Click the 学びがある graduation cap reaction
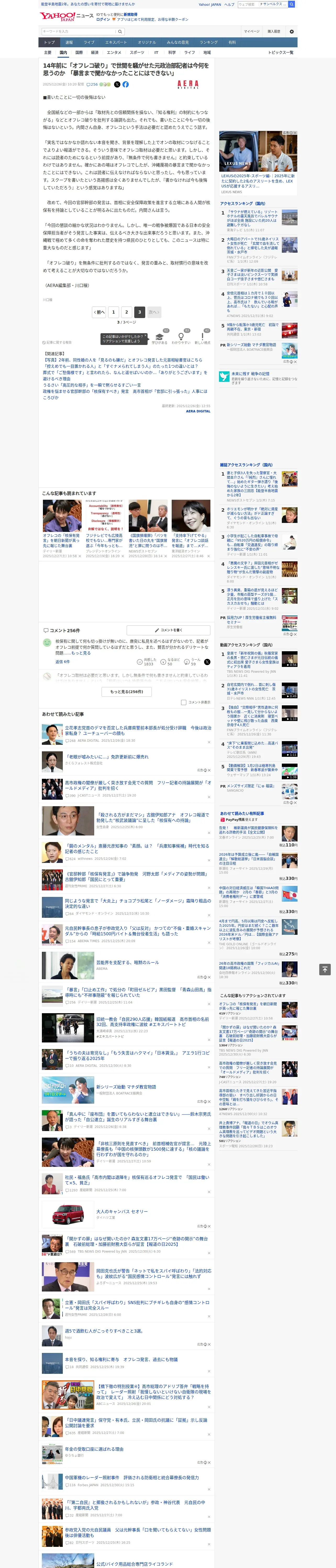Screen dimensions: 336x1568 (160, 337)
